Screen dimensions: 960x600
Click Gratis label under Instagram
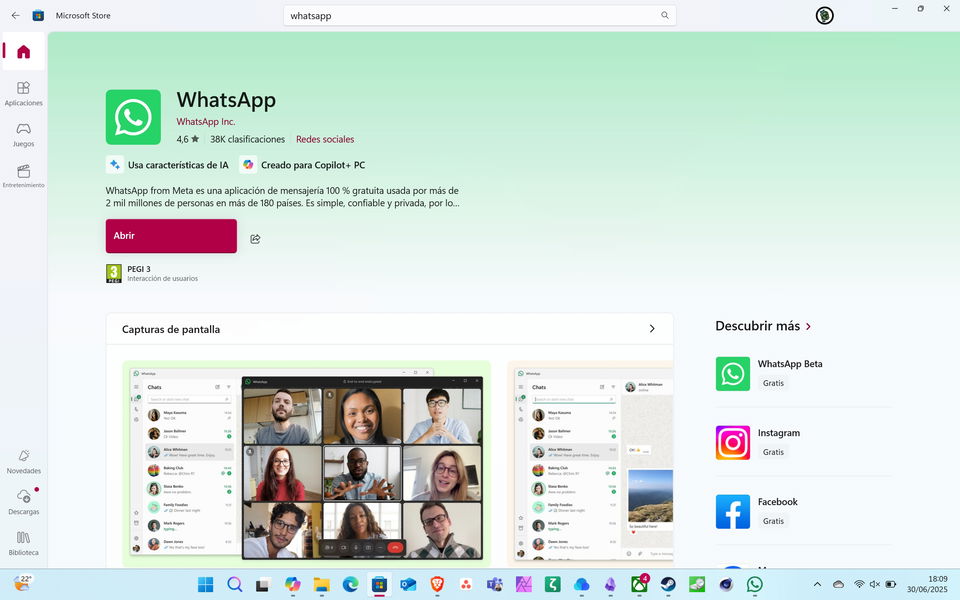[x=773, y=452]
